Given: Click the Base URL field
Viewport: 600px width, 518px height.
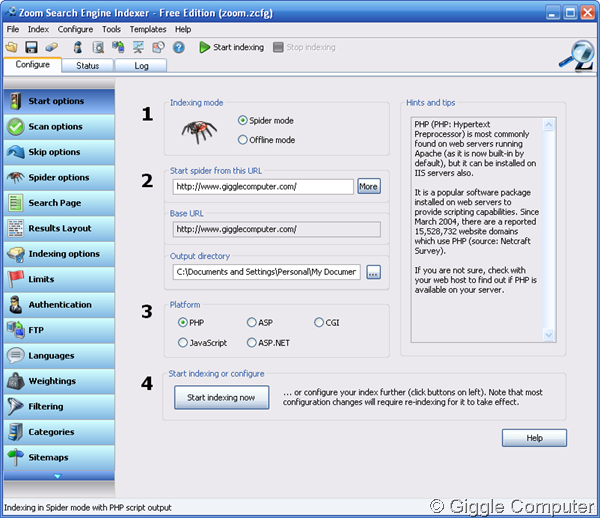Looking at the screenshot, I should tap(277, 229).
